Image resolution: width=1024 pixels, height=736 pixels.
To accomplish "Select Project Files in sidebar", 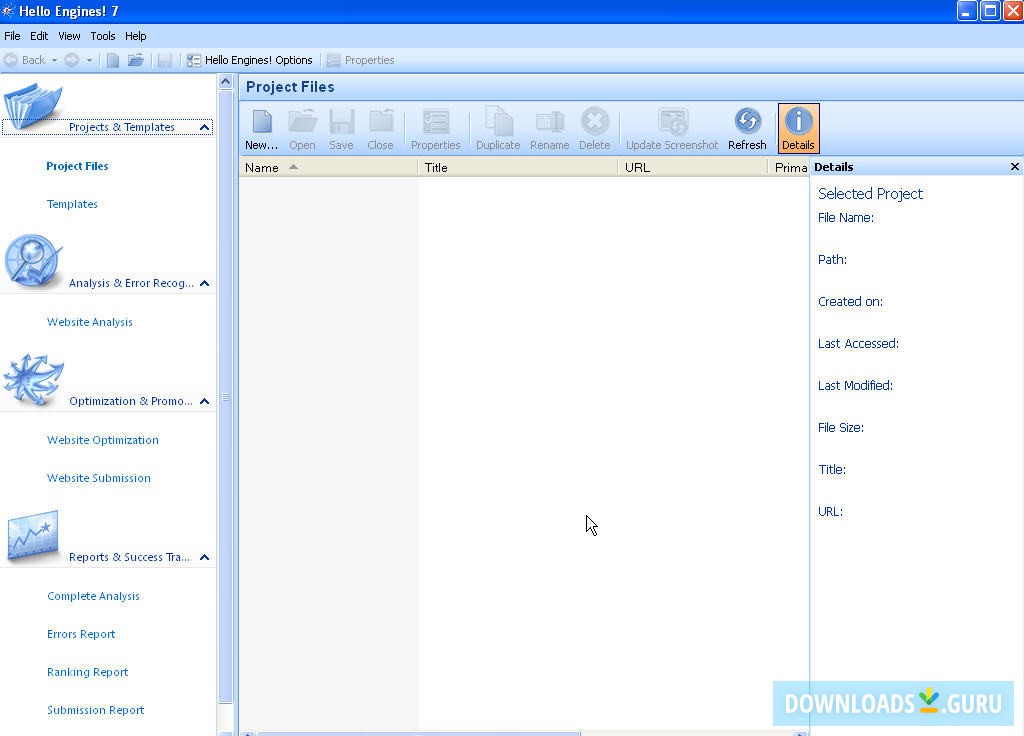I will click(77, 166).
